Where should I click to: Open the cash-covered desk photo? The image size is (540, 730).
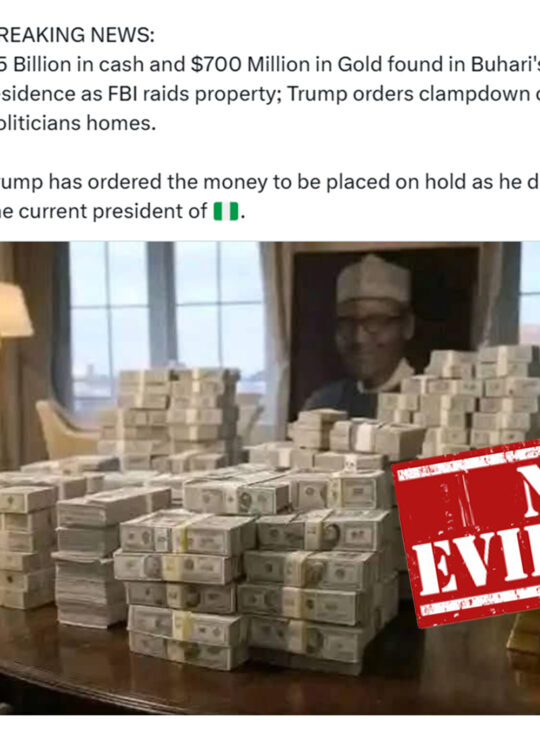click(270, 478)
